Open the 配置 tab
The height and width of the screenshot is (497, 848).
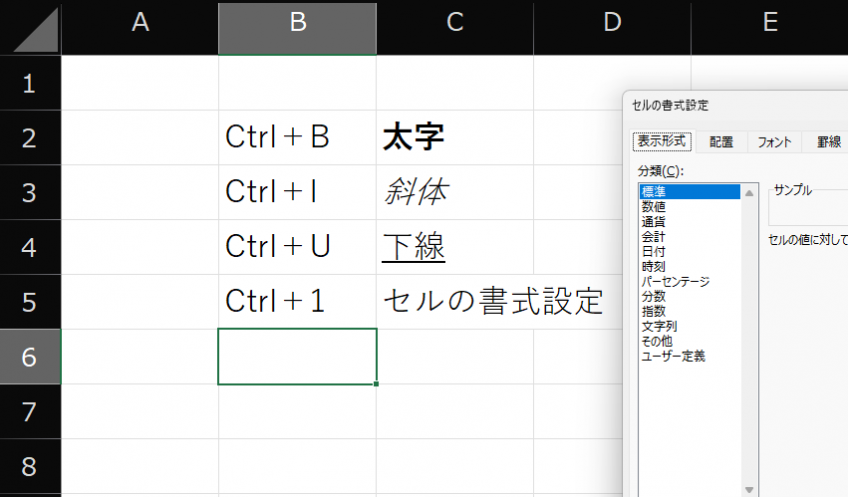pyautogui.click(x=721, y=142)
